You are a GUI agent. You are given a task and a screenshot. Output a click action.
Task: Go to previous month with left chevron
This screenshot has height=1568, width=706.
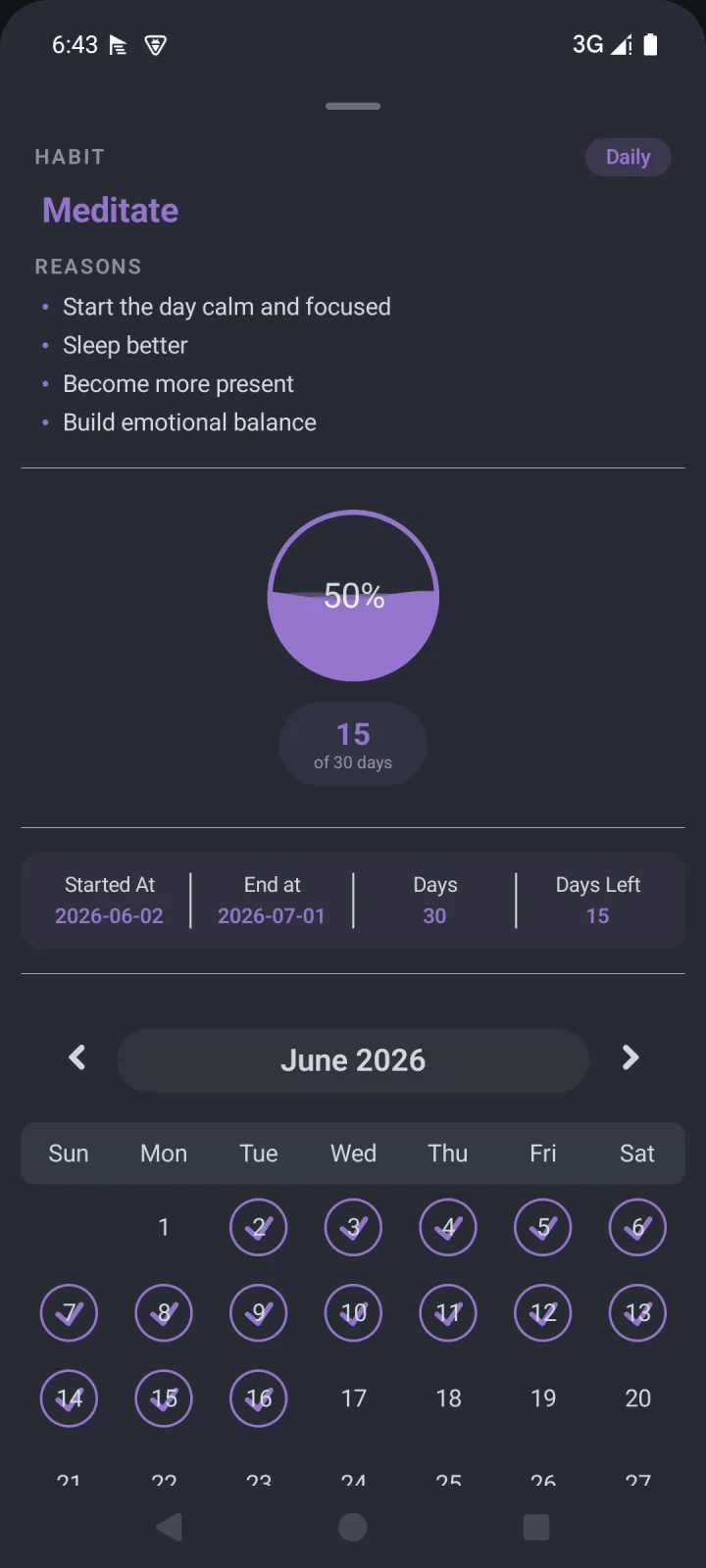(77, 1058)
